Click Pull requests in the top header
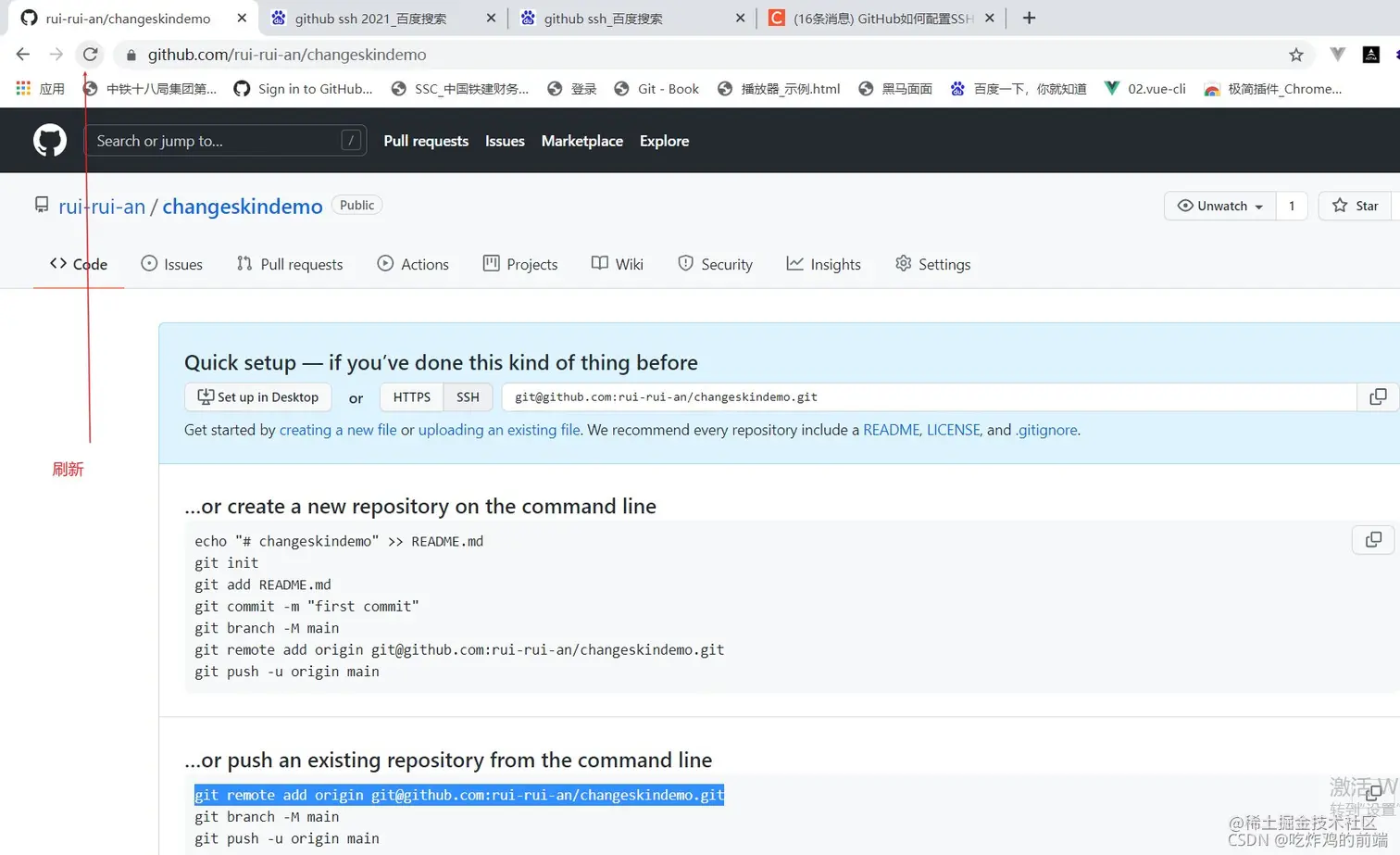This screenshot has width=1400, height=855. 426,141
